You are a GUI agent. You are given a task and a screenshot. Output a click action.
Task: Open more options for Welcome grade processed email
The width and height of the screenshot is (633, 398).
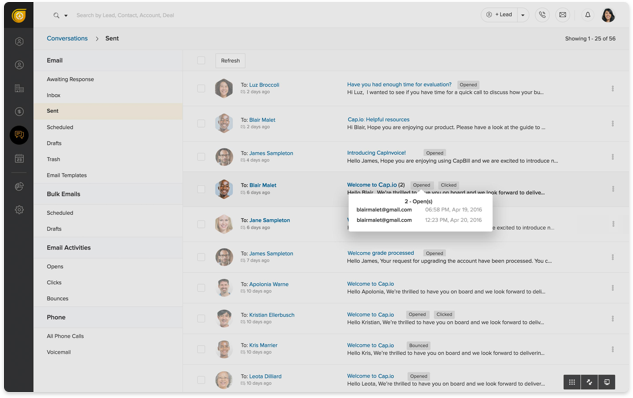tap(613, 257)
